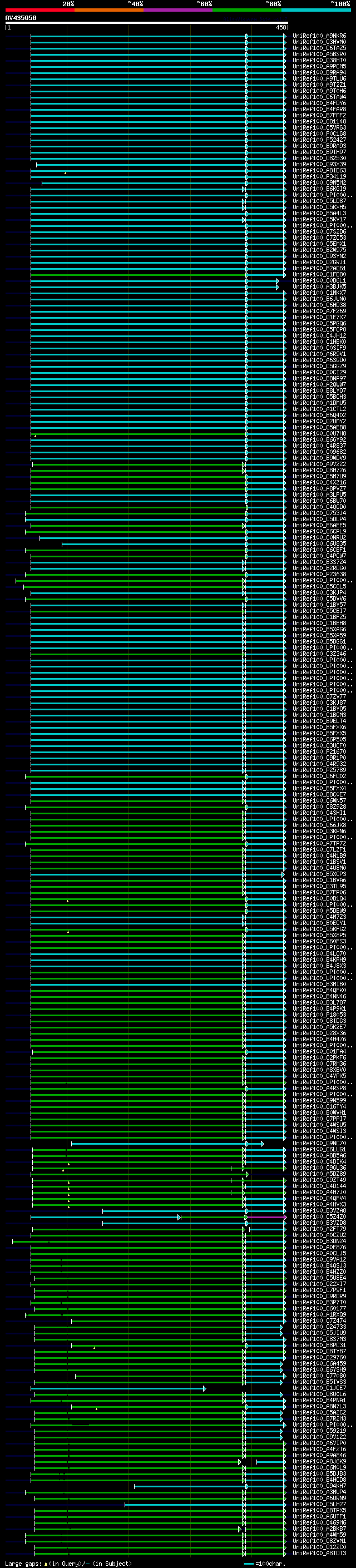356x1568 pixels.
Task: Select label UniRef100_C1JCE7
Action: pyautogui.click(x=319, y=1388)
